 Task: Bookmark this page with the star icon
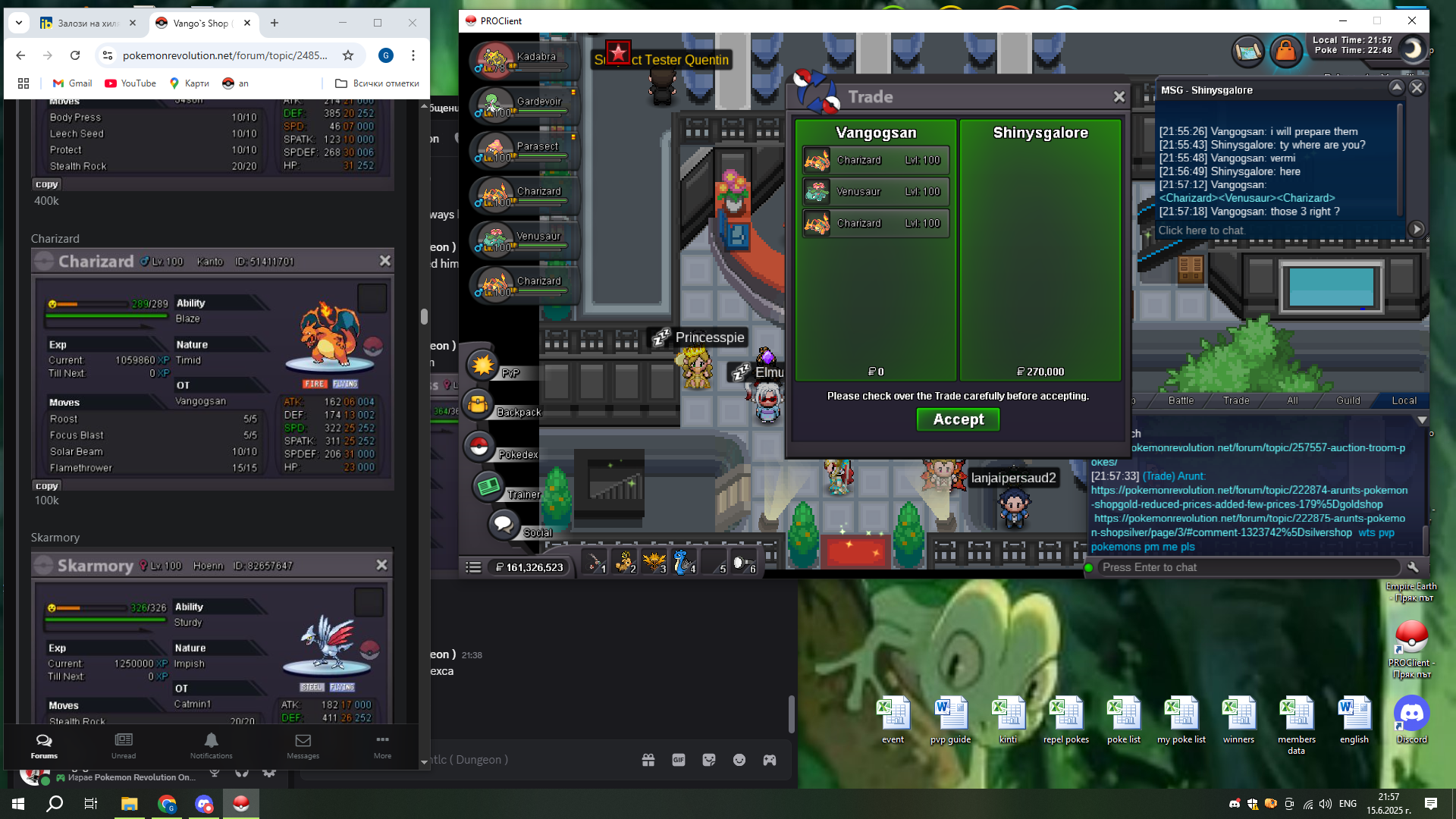click(348, 55)
